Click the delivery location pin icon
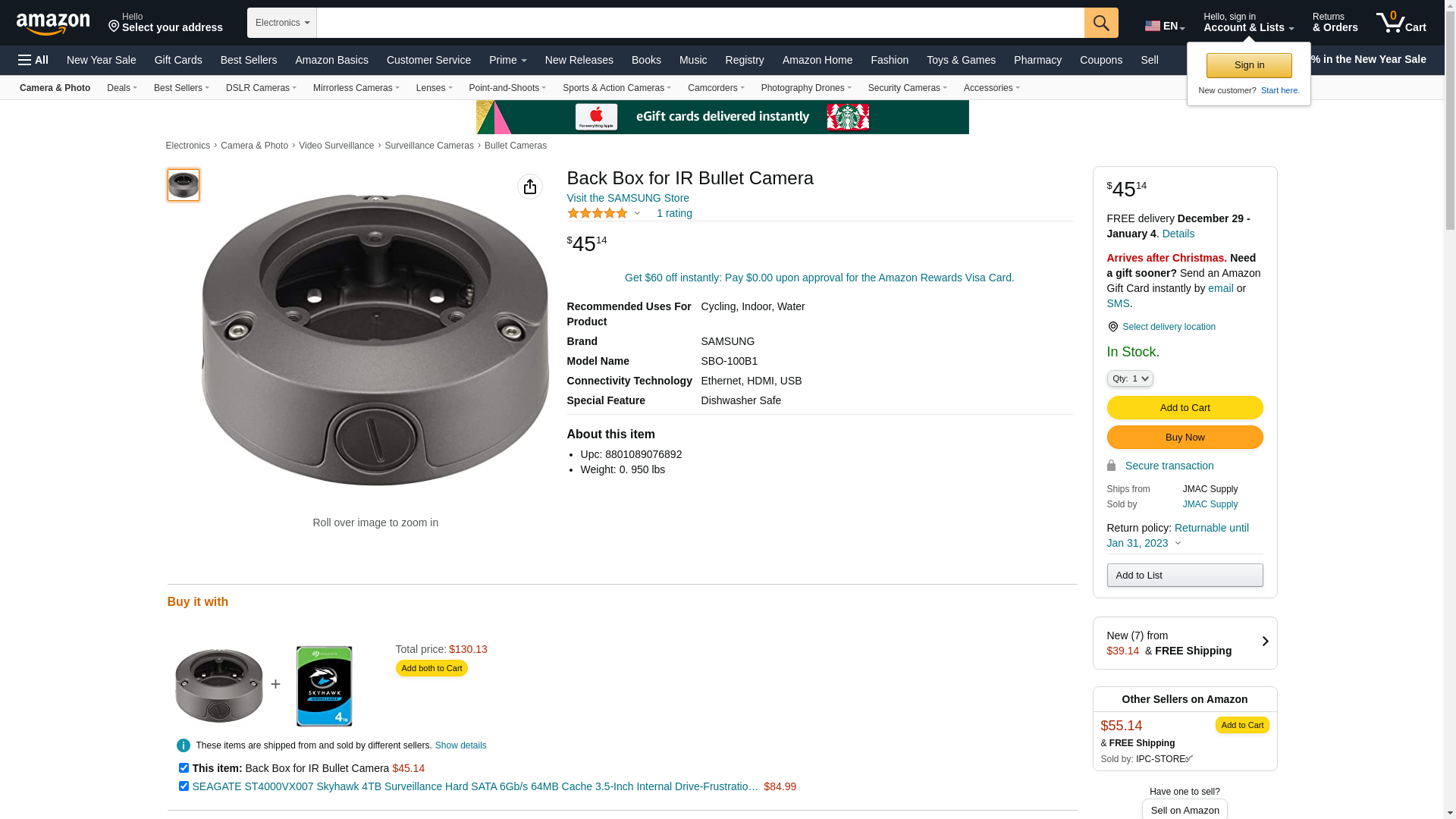The width and height of the screenshot is (1456, 819). click(1112, 327)
